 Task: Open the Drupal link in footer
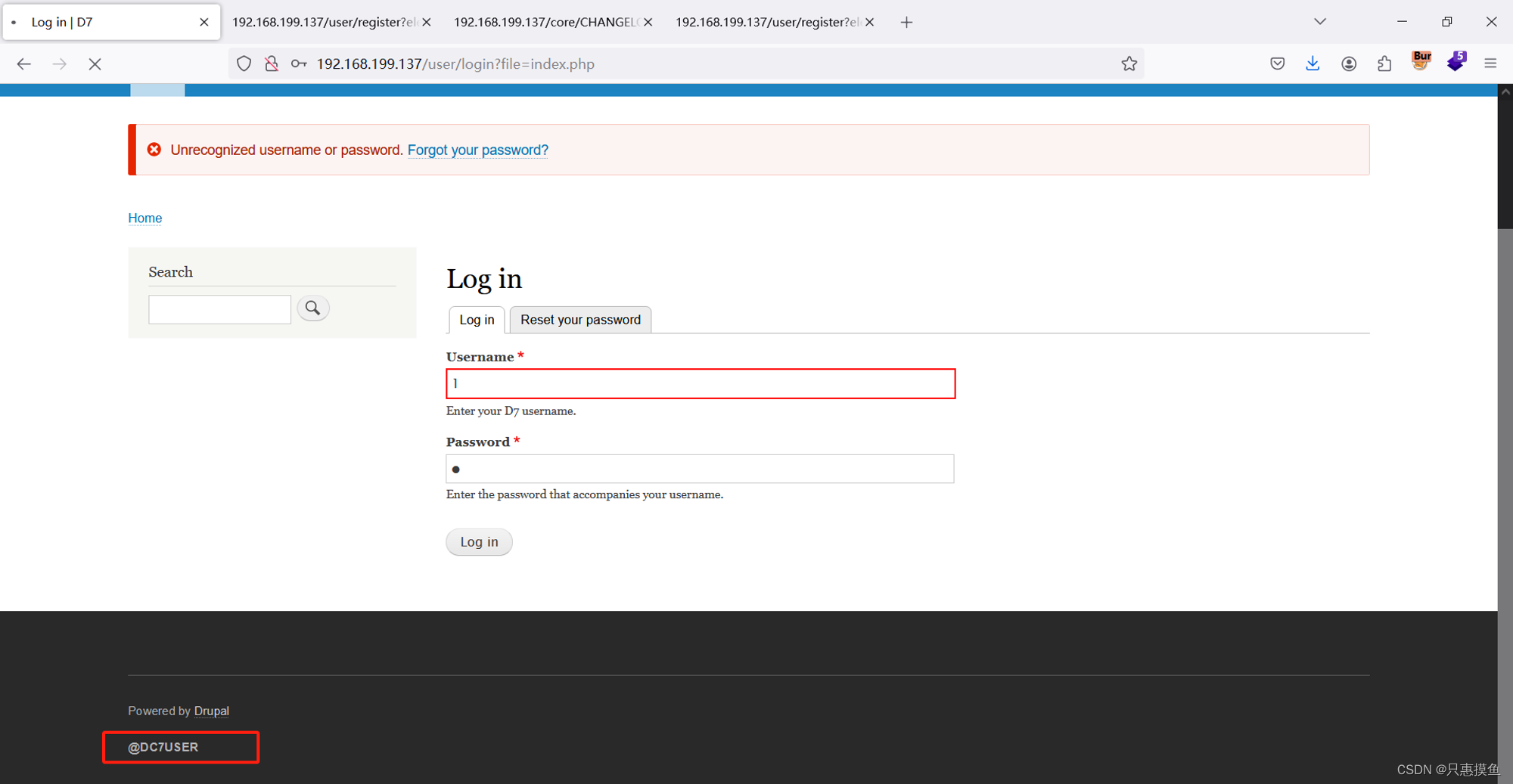(211, 711)
